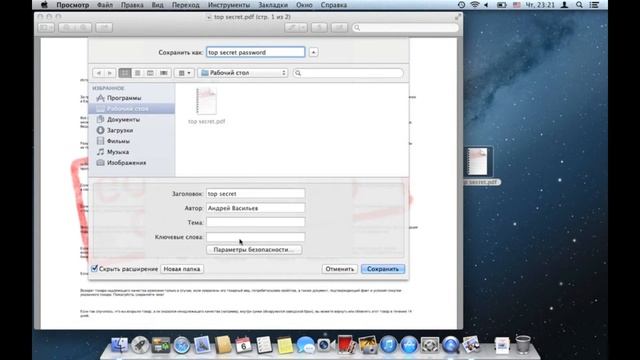This screenshot has height=360, width=640.
Task: Click the Сохранить button
Action: 383,269
